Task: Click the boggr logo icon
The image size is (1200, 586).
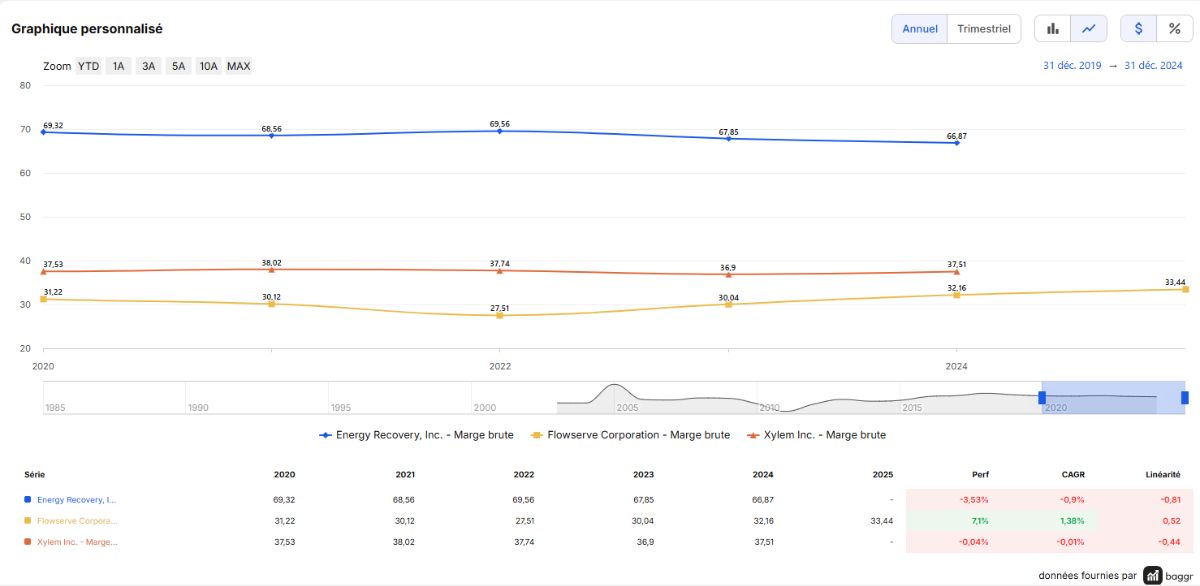Action: point(1153,575)
